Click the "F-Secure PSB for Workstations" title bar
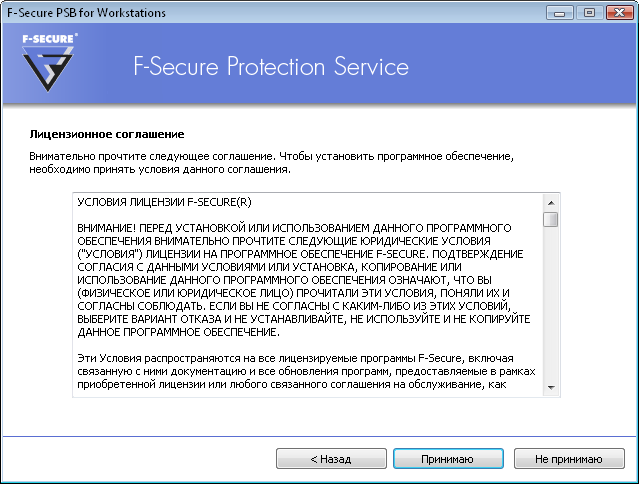639x484 pixels. point(250,12)
